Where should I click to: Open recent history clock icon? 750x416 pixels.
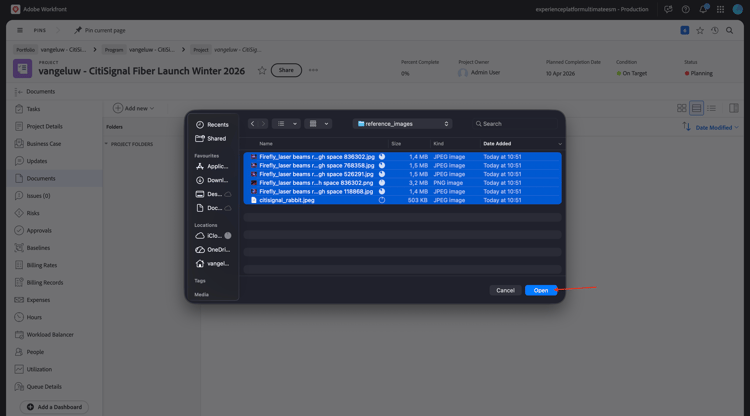pyautogui.click(x=715, y=30)
